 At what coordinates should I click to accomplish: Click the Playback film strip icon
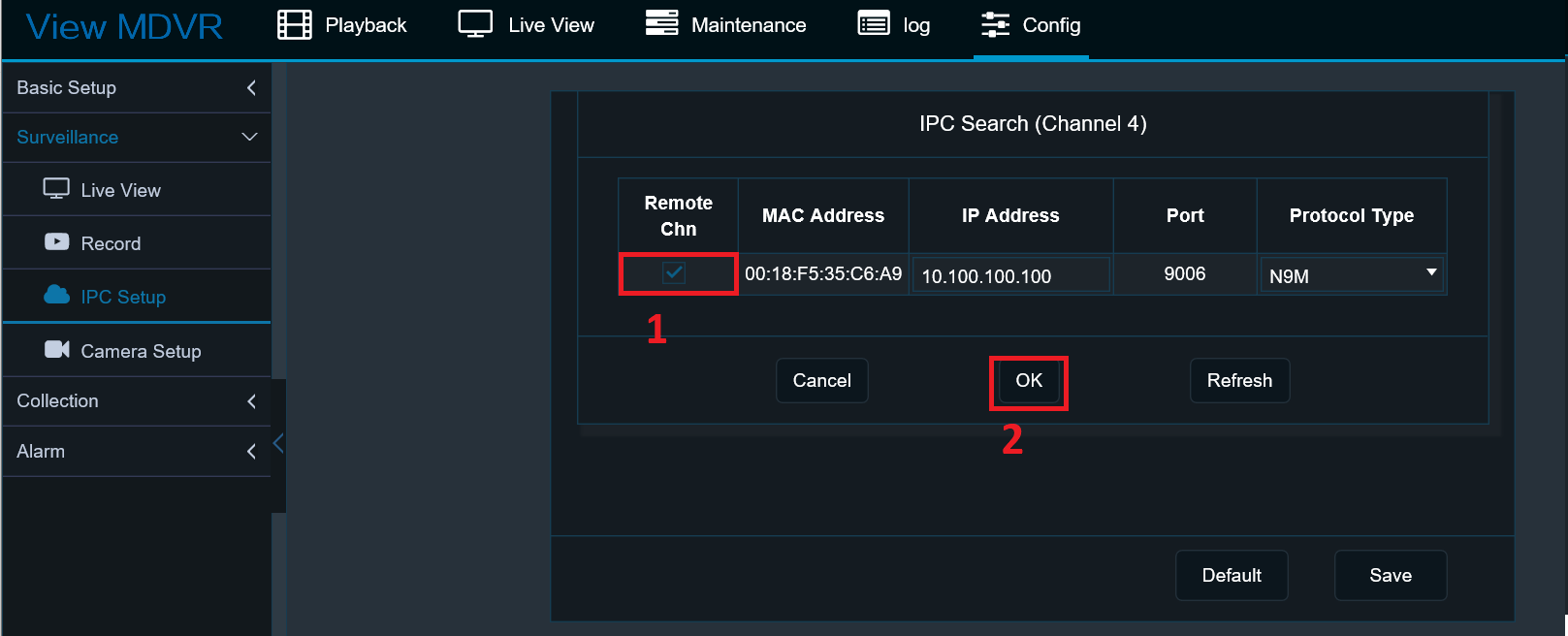(x=295, y=25)
